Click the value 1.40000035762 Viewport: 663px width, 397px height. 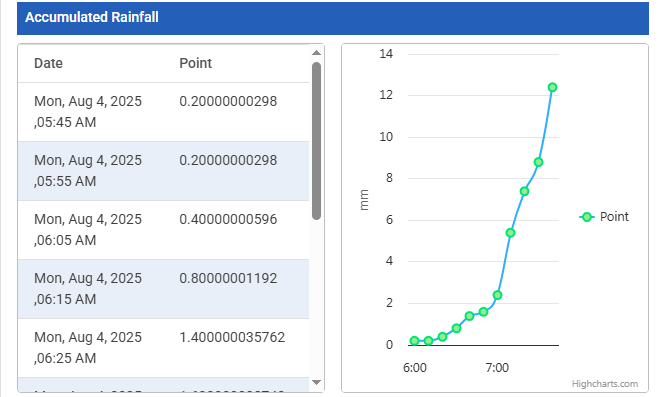click(x=232, y=337)
